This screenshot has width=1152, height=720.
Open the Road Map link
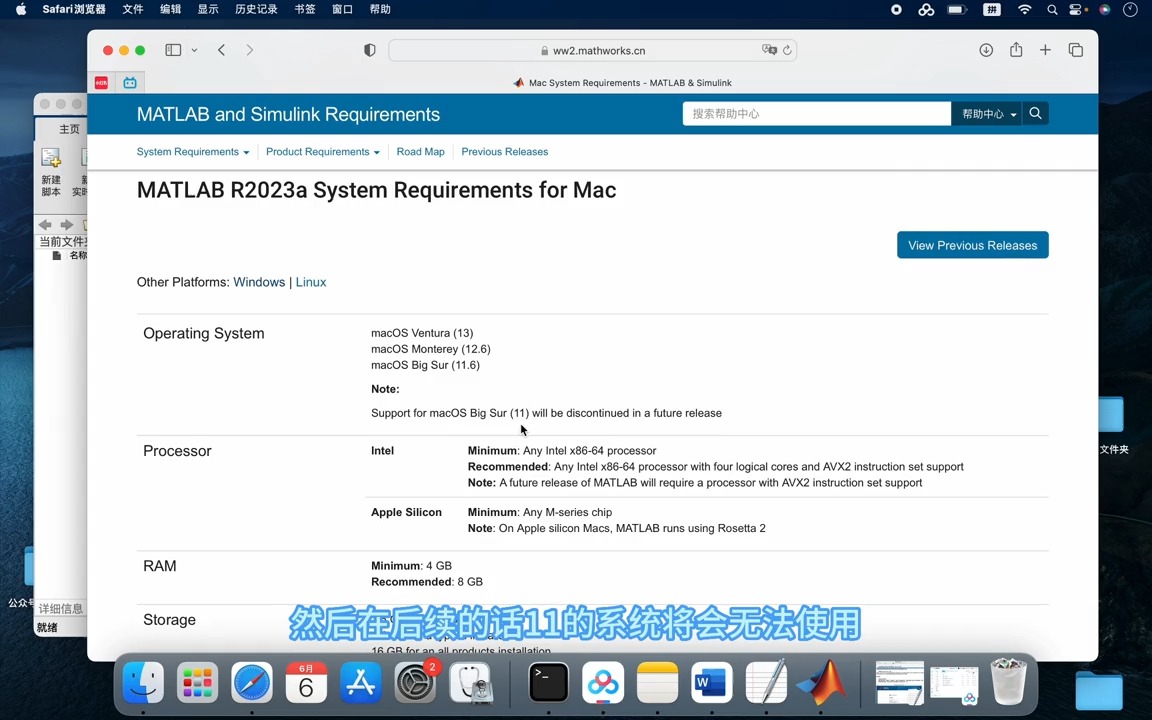point(420,152)
